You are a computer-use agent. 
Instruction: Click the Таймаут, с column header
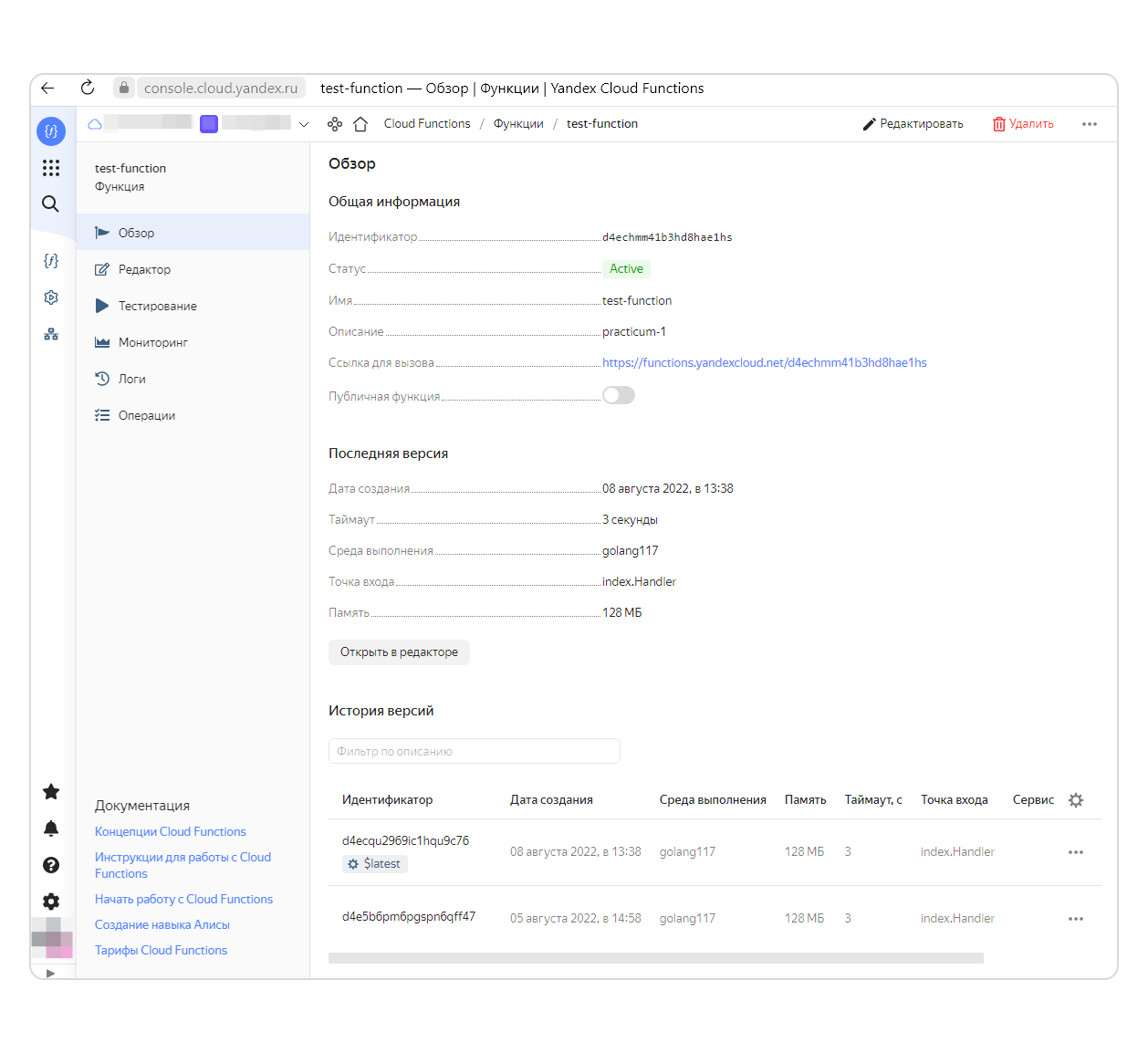tap(873, 800)
